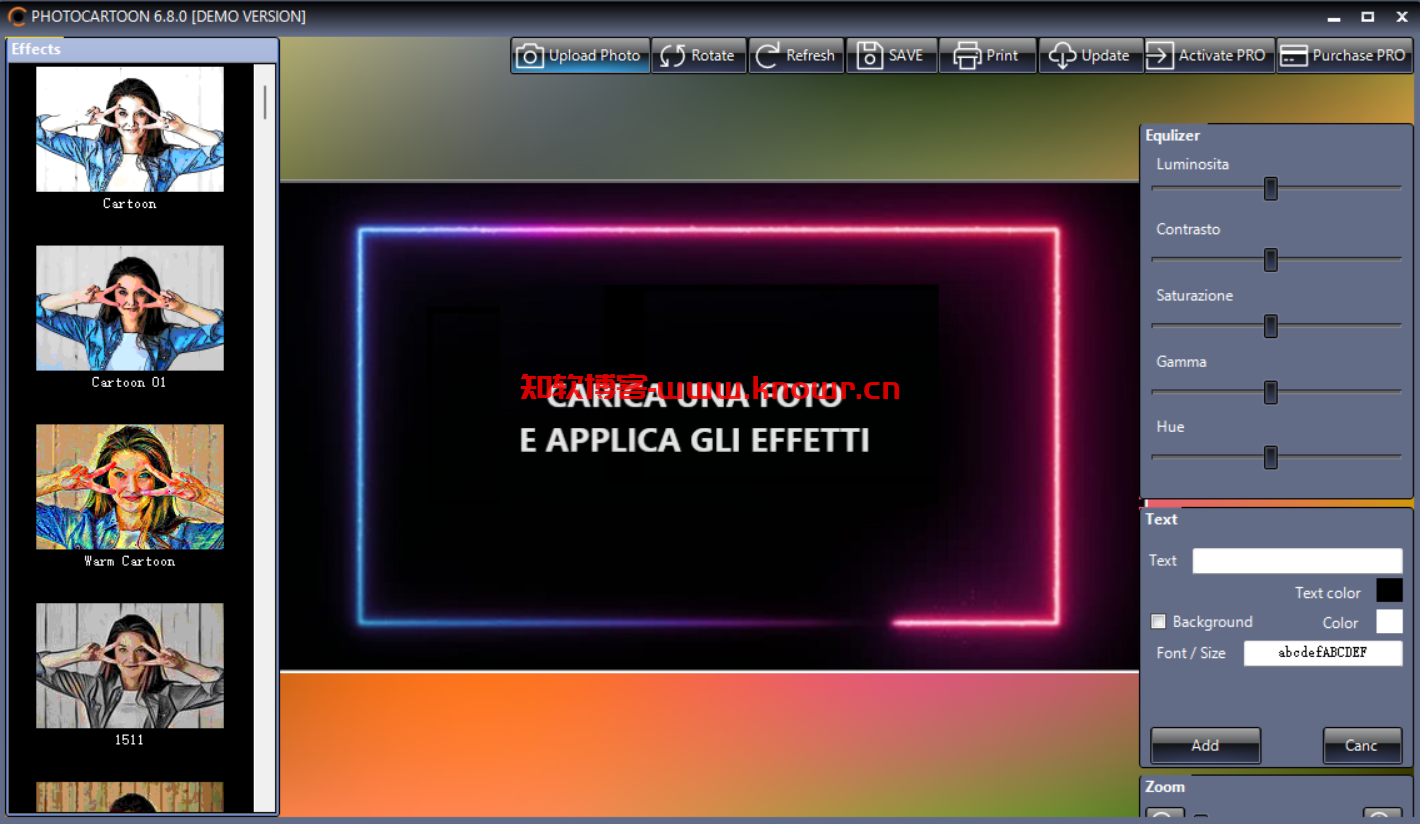Open the black Text color swatch

[1389, 590]
